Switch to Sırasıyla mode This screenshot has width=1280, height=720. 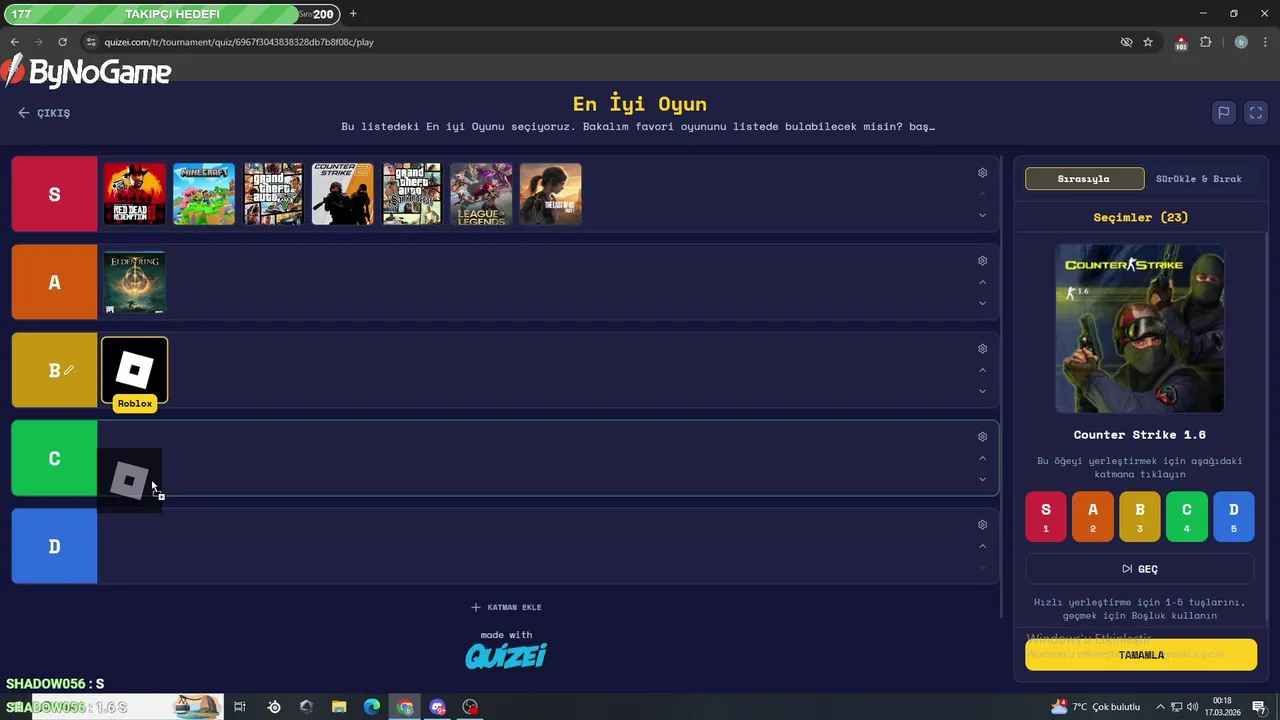(1084, 179)
